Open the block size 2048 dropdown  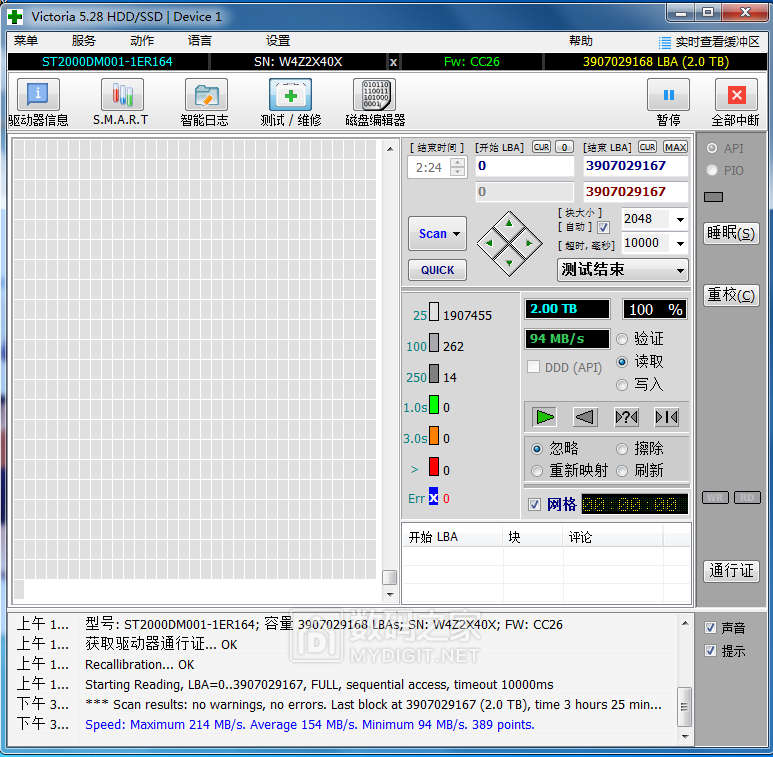click(x=680, y=219)
